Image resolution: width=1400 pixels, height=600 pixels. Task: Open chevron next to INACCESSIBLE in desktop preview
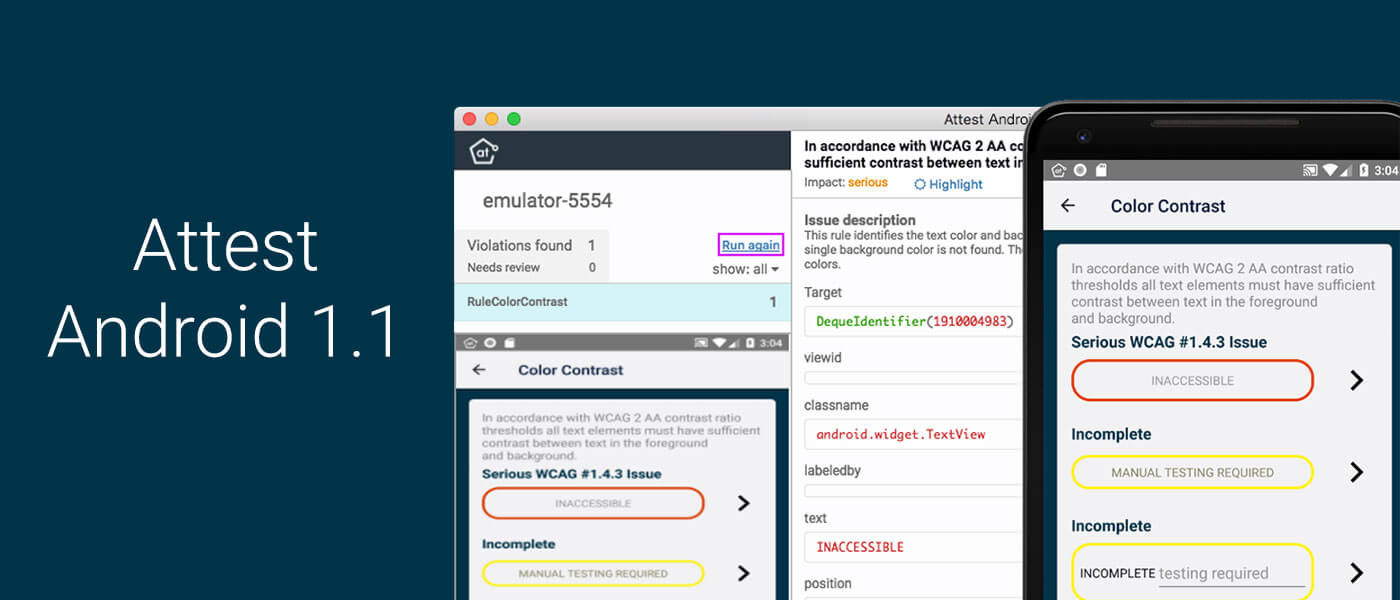pyautogui.click(x=743, y=503)
